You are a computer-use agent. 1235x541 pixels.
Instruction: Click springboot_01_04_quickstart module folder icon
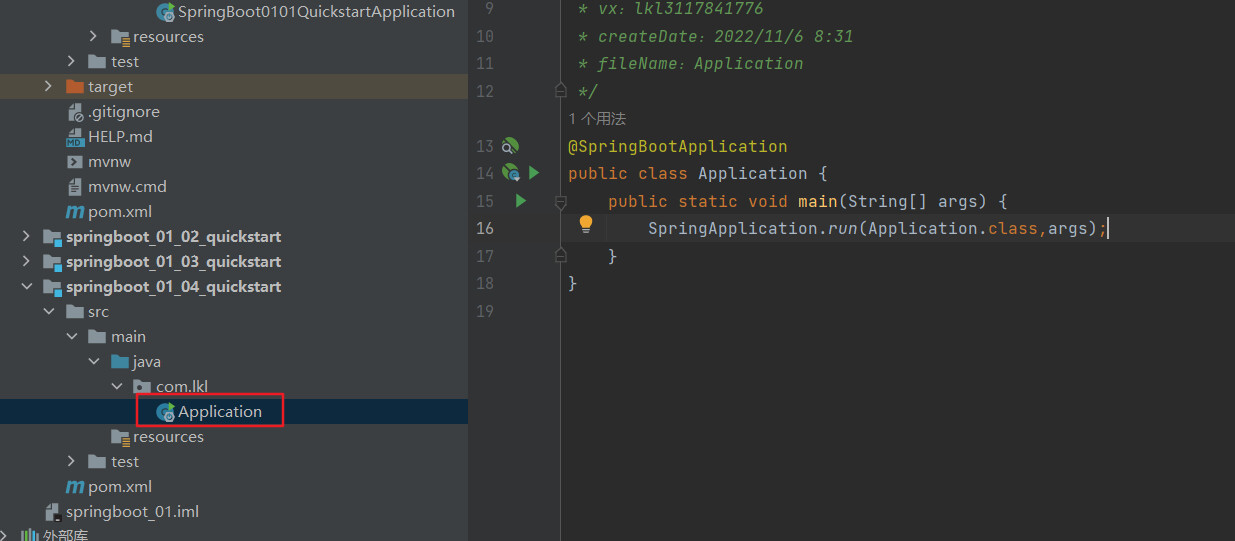point(52,287)
